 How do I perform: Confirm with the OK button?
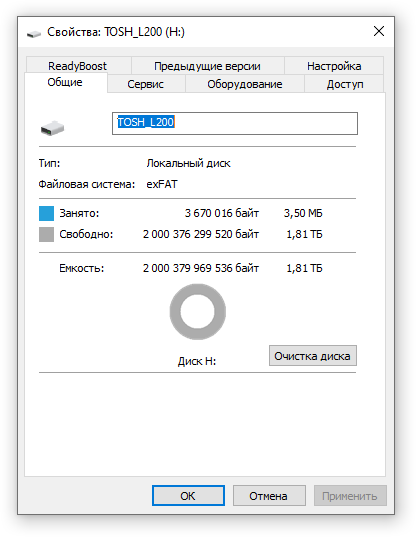pos(188,496)
